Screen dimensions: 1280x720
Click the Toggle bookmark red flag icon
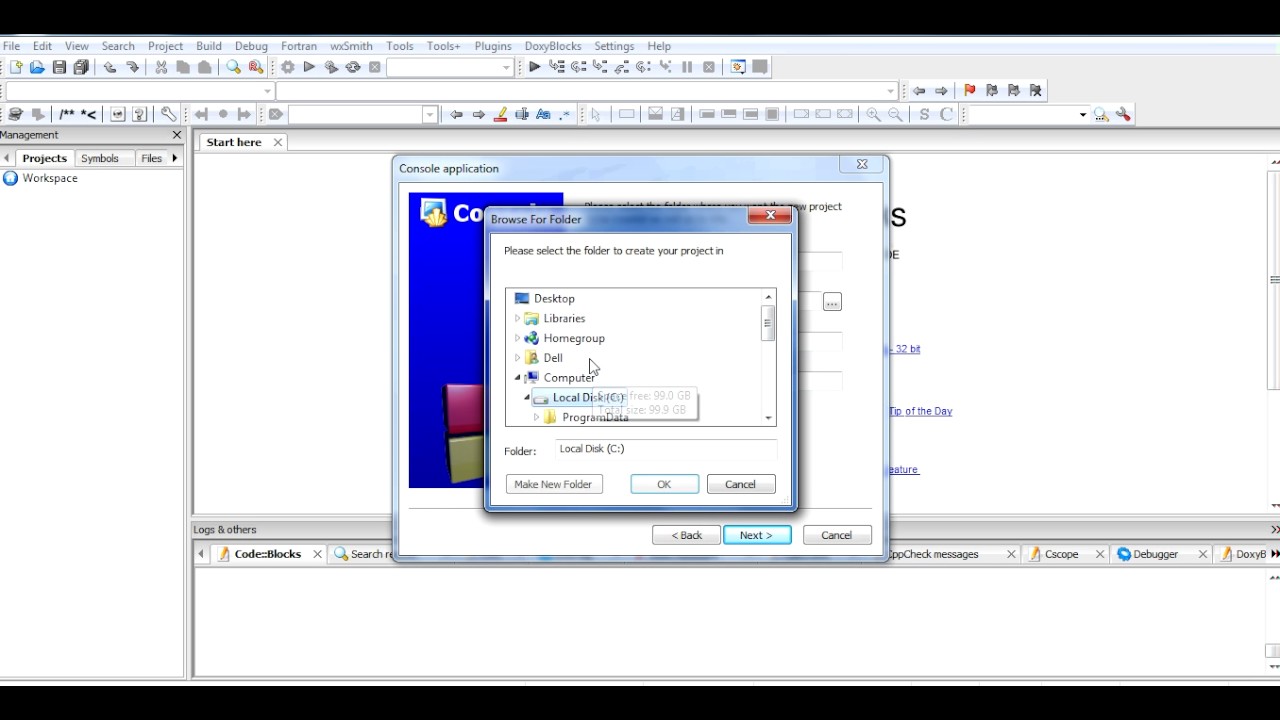point(969,90)
